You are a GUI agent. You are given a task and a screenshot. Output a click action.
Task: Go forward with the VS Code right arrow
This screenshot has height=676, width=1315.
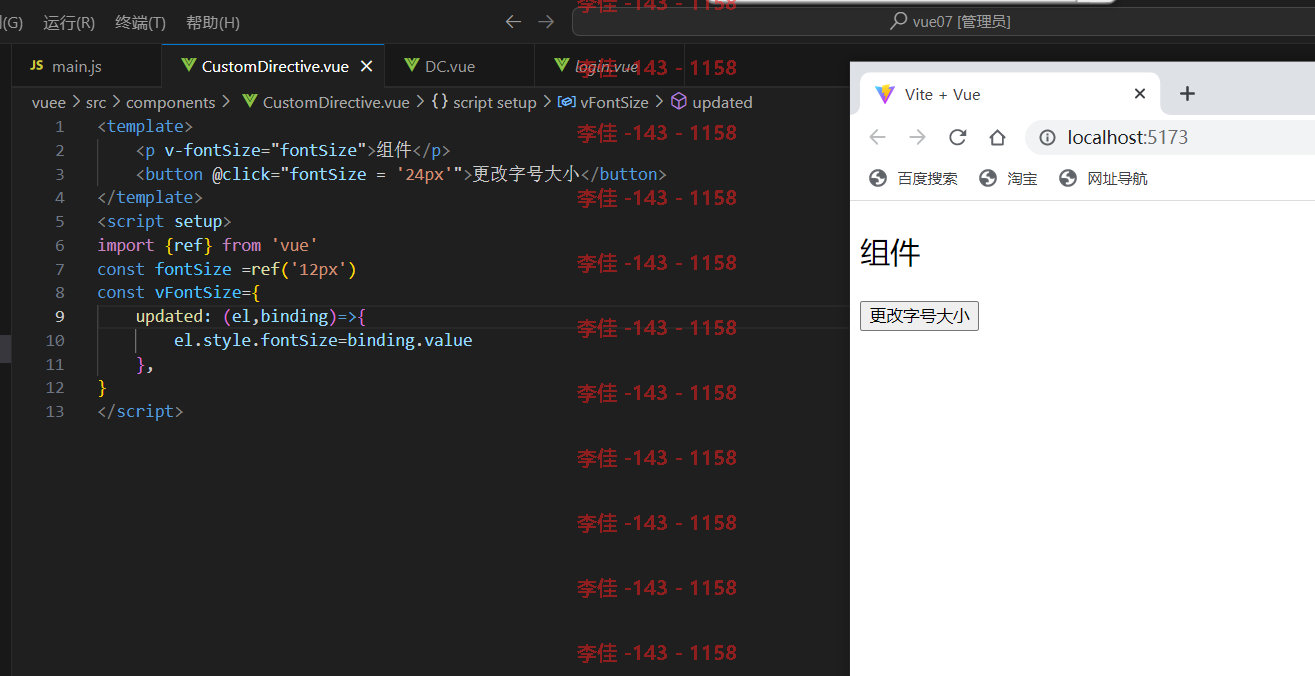[546, 21]
